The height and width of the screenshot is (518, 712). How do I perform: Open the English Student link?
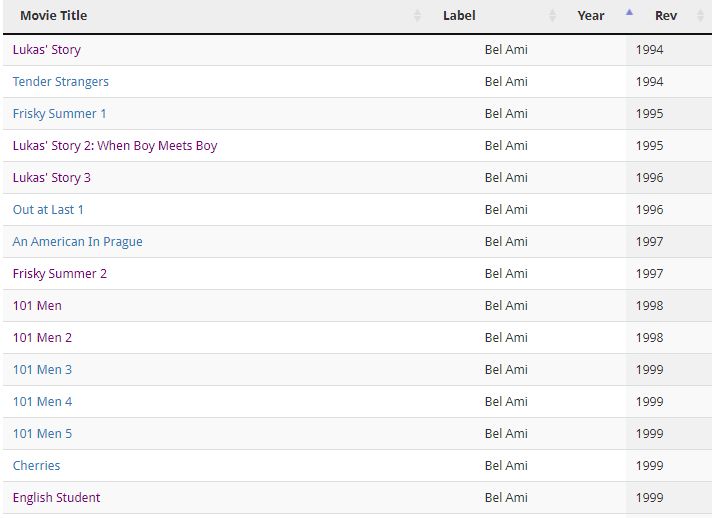56,498
